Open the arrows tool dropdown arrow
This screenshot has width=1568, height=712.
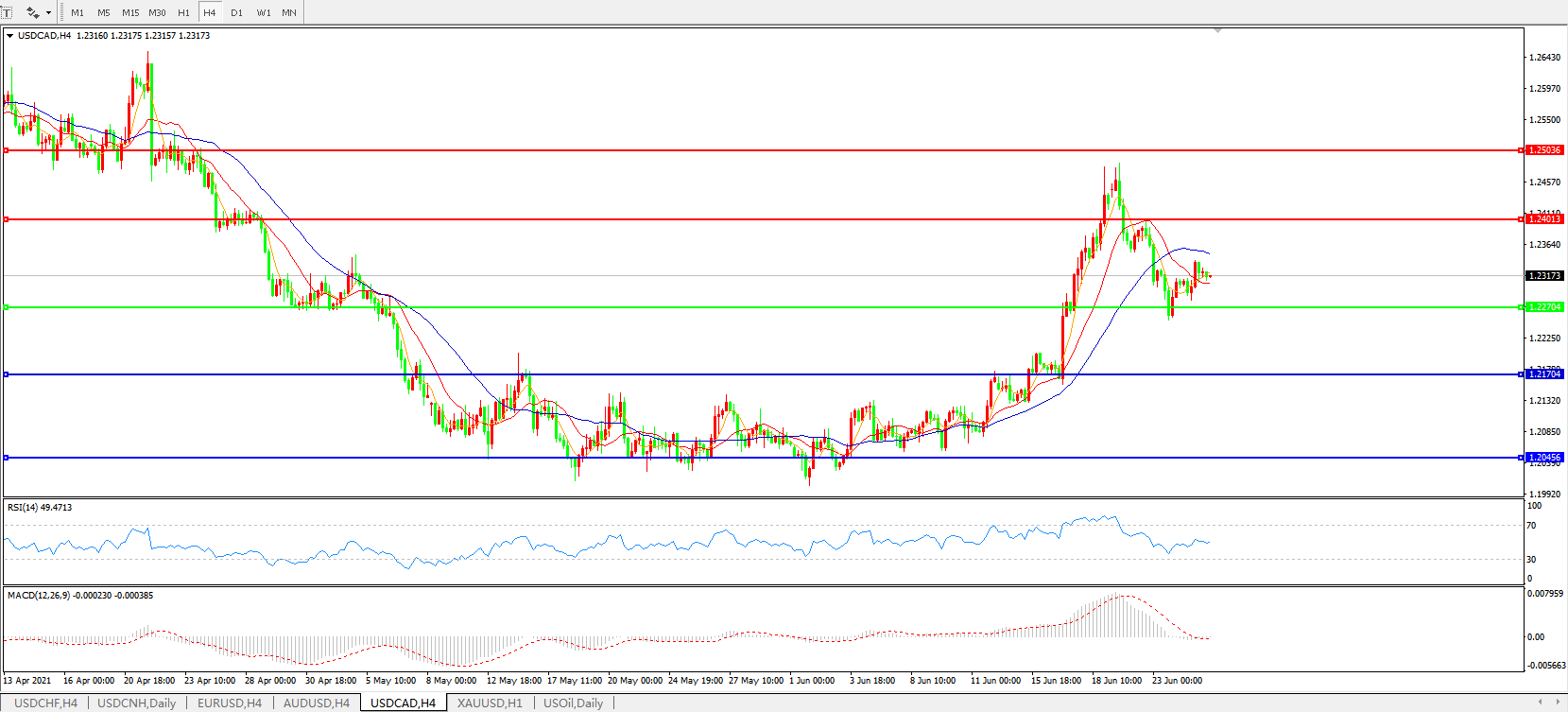click(48, 13)
